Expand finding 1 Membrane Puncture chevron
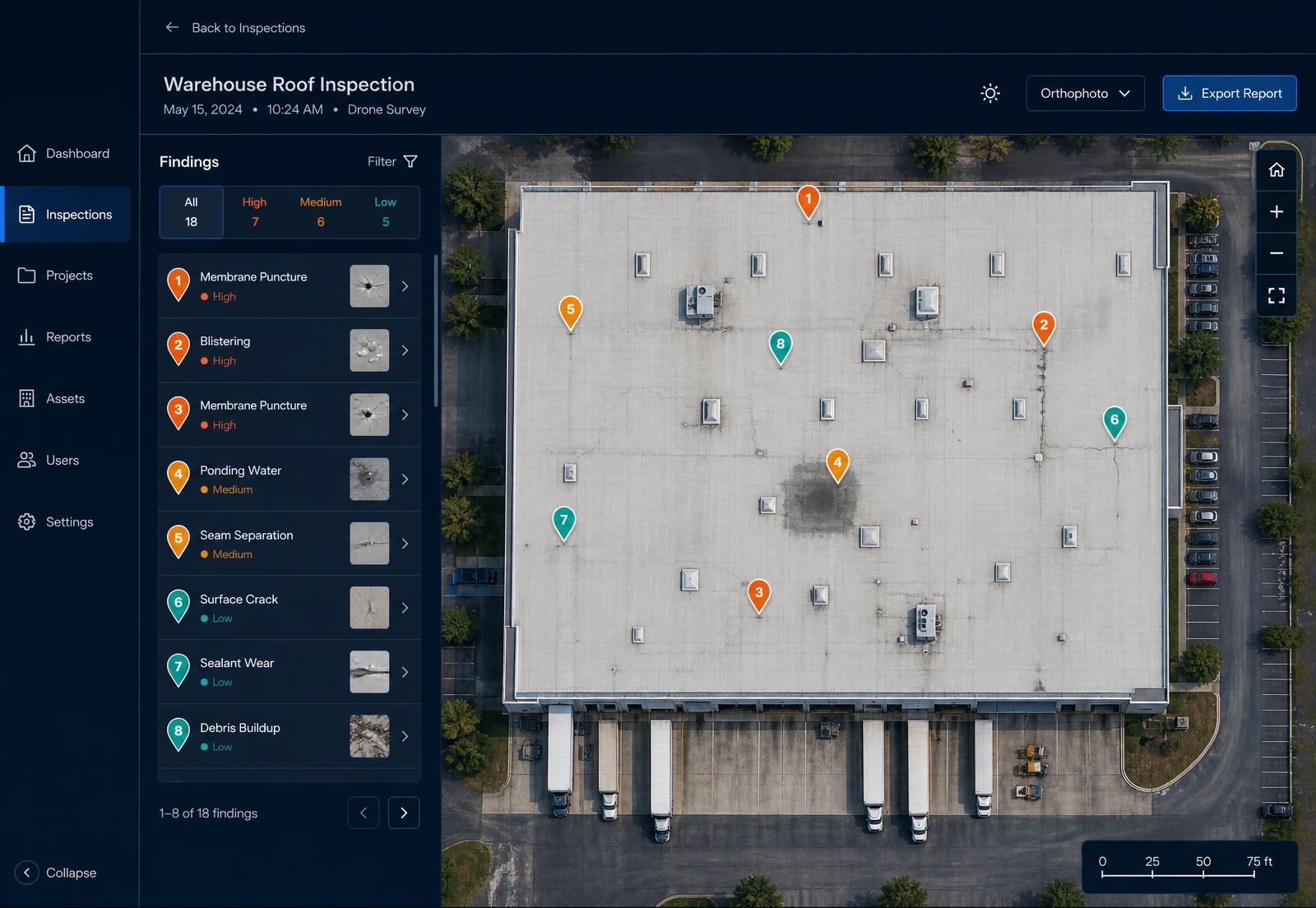Image resolution: width=1316 pixels, height=908 pixels. point(405,286)
